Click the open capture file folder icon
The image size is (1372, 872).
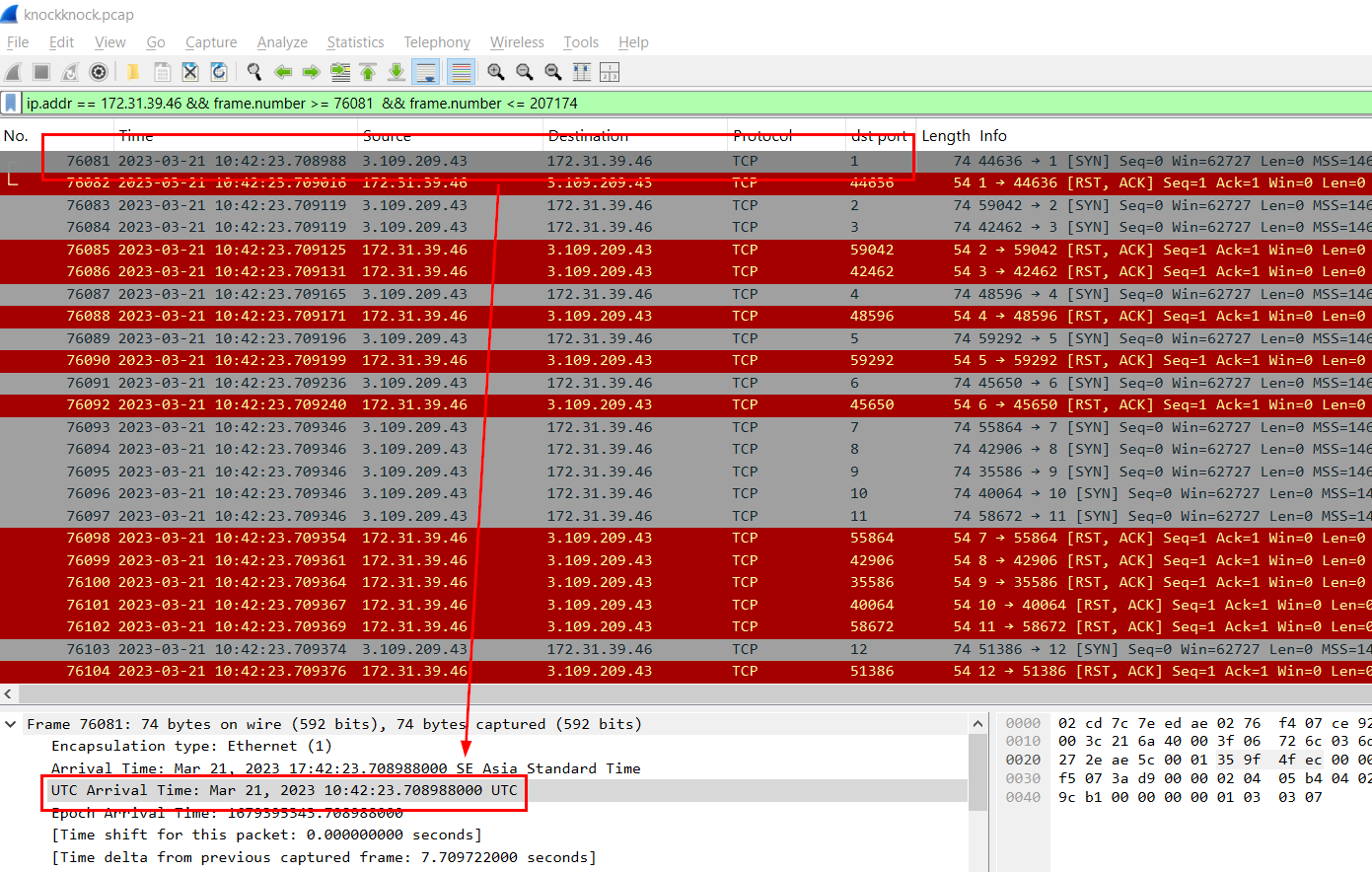pos(133,72)
